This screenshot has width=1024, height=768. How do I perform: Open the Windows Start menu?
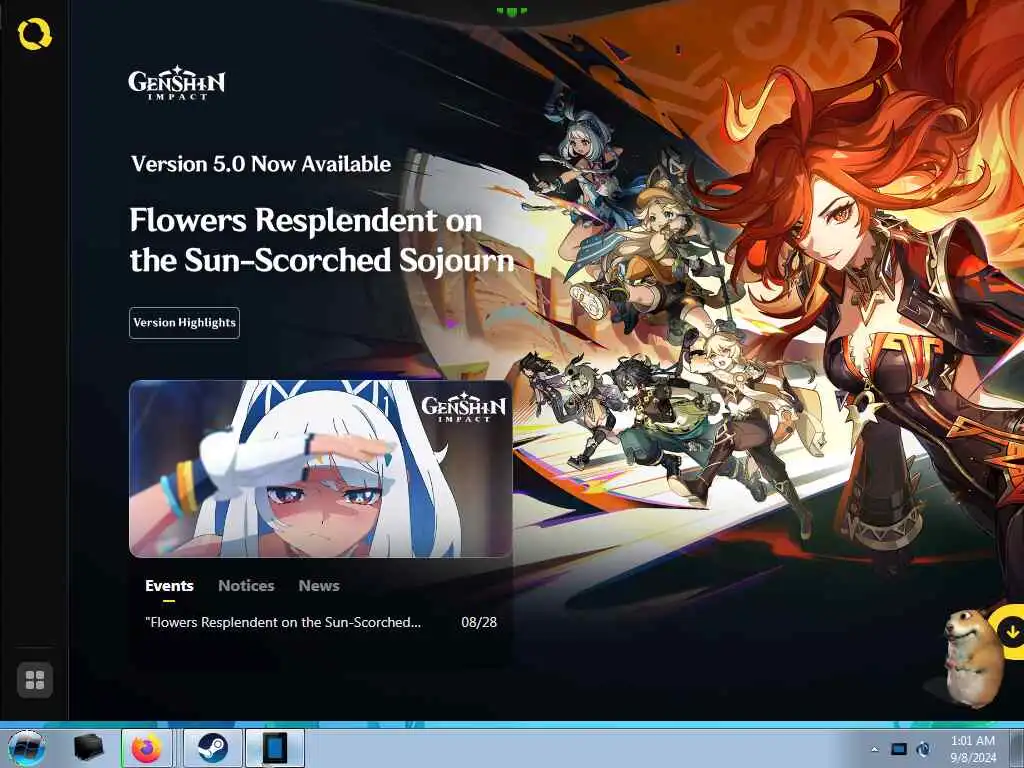pos(27,748)
